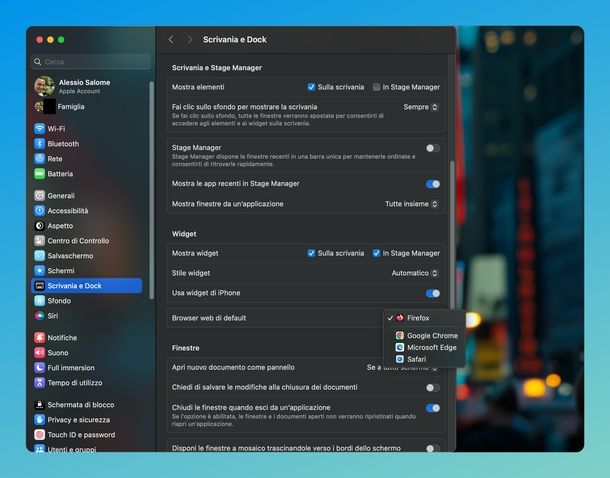Toggle Mostra le app recenti in Stage Manager
Image resolution: width=610 pixels, height=478 pixels.
tap(433, 184)
